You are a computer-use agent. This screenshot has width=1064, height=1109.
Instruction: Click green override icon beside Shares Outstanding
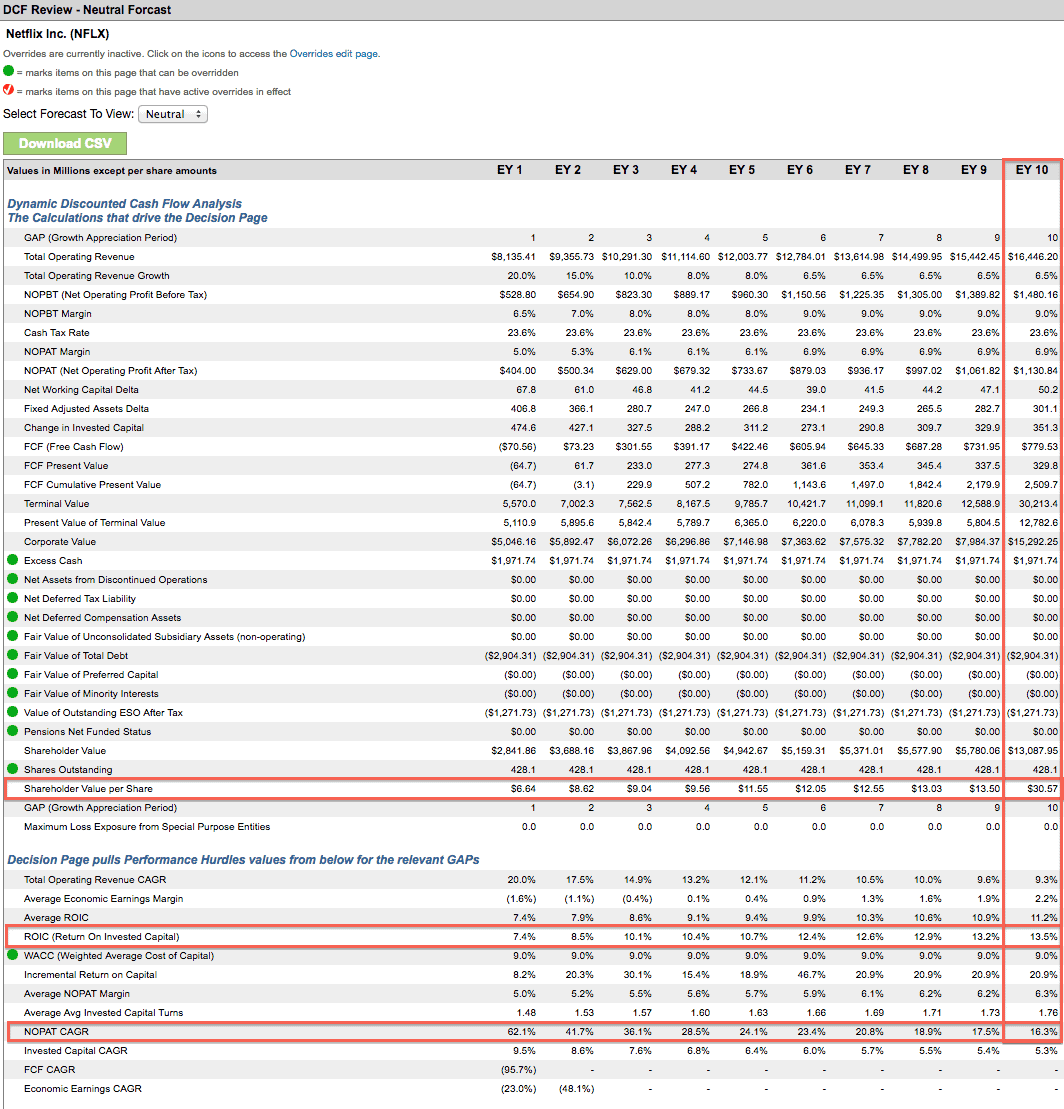point(12,769)
